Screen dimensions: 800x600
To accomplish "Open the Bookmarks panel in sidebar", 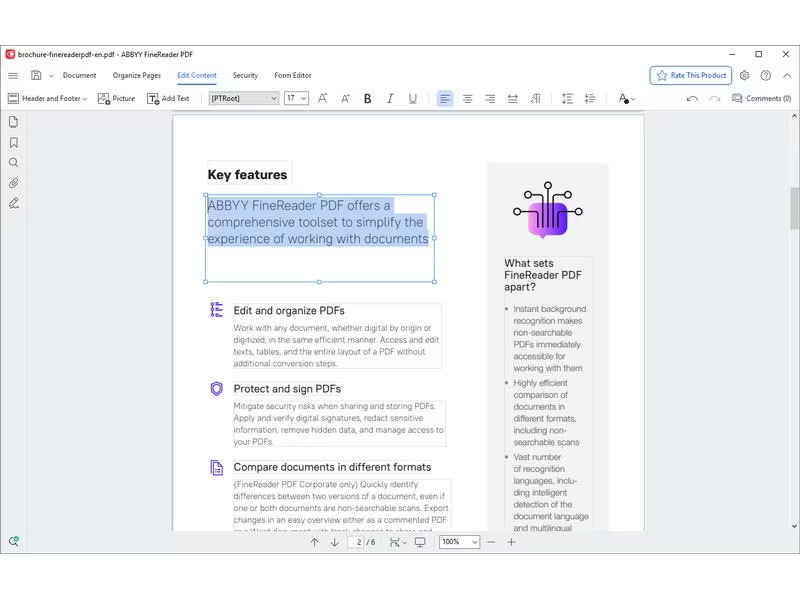I will click(x=14, y=143).
